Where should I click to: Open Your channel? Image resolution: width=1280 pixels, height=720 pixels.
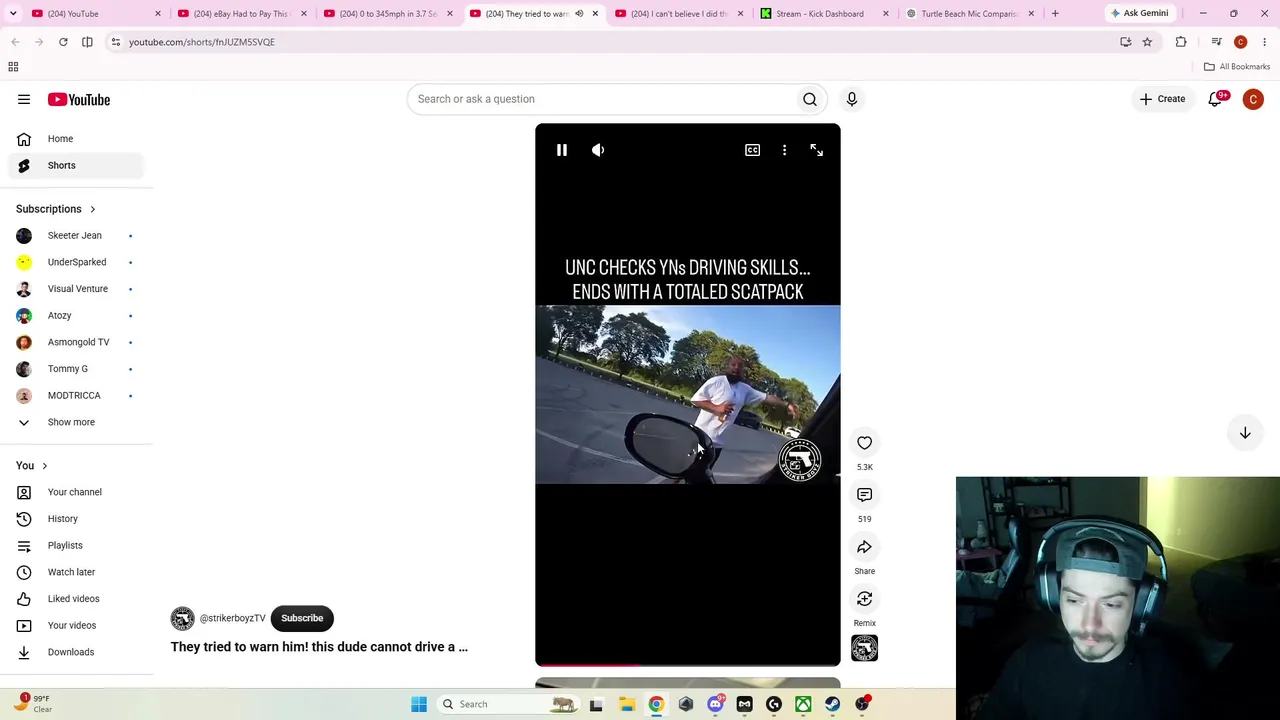point(76,492)
